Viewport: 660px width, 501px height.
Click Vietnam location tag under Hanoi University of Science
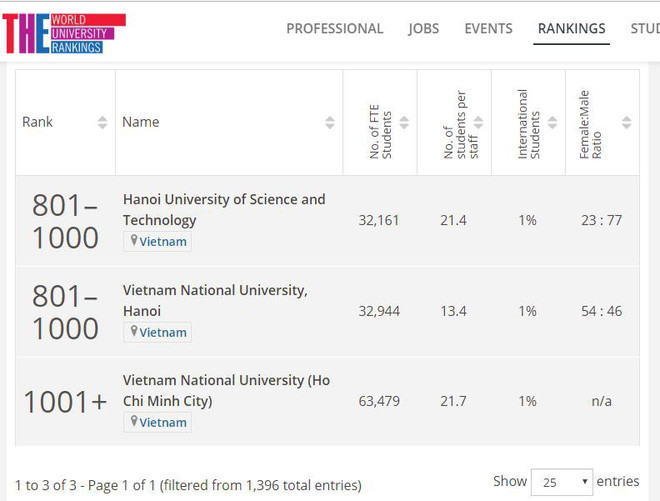pyautogui.click(x=158, y=242)
